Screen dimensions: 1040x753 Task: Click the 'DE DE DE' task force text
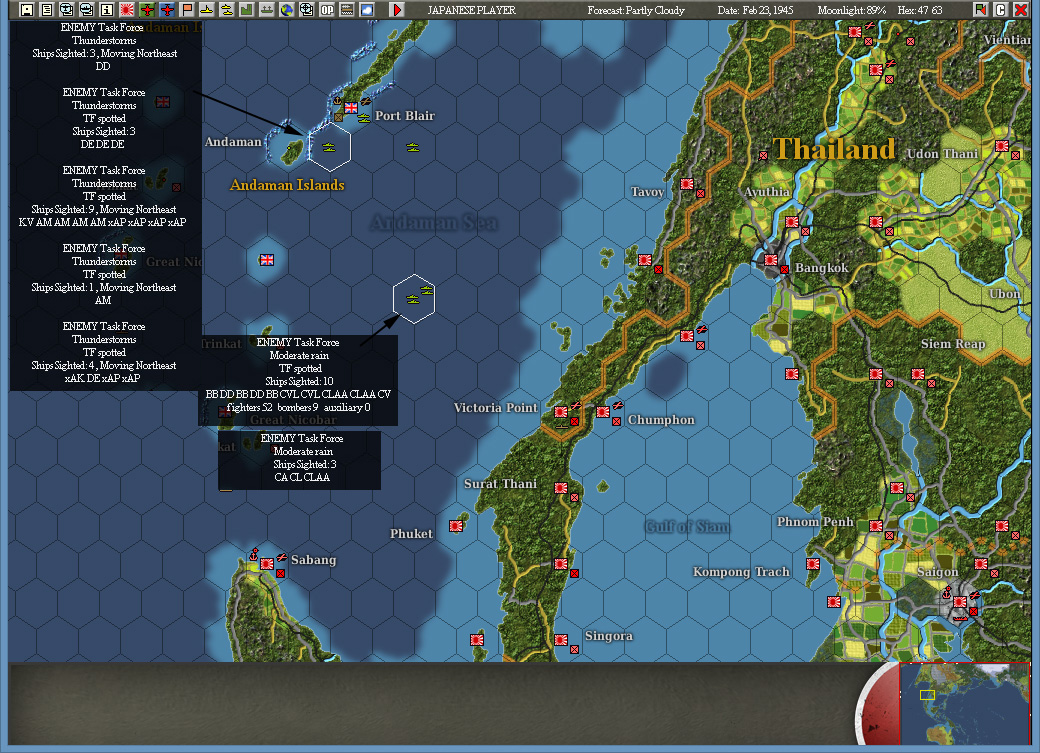tap(103, 144)
